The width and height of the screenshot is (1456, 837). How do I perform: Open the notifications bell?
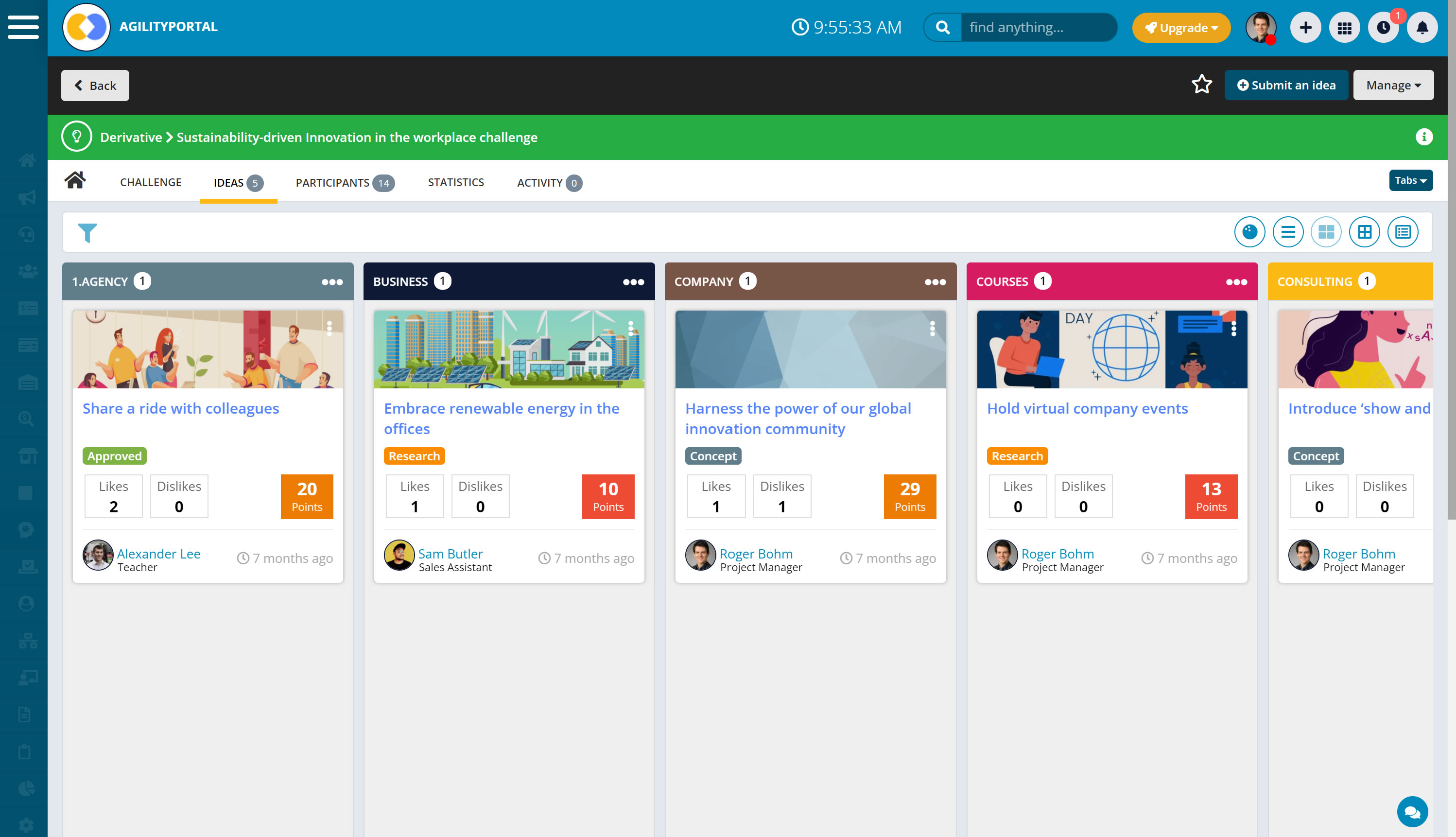[x=1421, y=28]
